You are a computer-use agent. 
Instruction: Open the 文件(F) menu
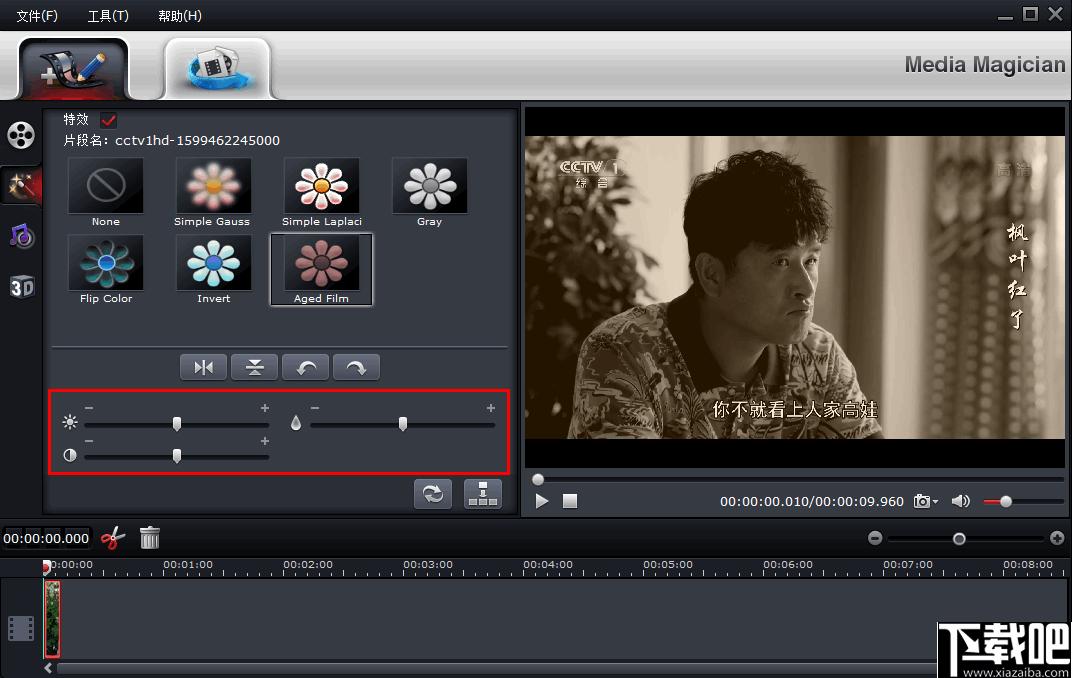pyautogui.click(x=37, y=16)
